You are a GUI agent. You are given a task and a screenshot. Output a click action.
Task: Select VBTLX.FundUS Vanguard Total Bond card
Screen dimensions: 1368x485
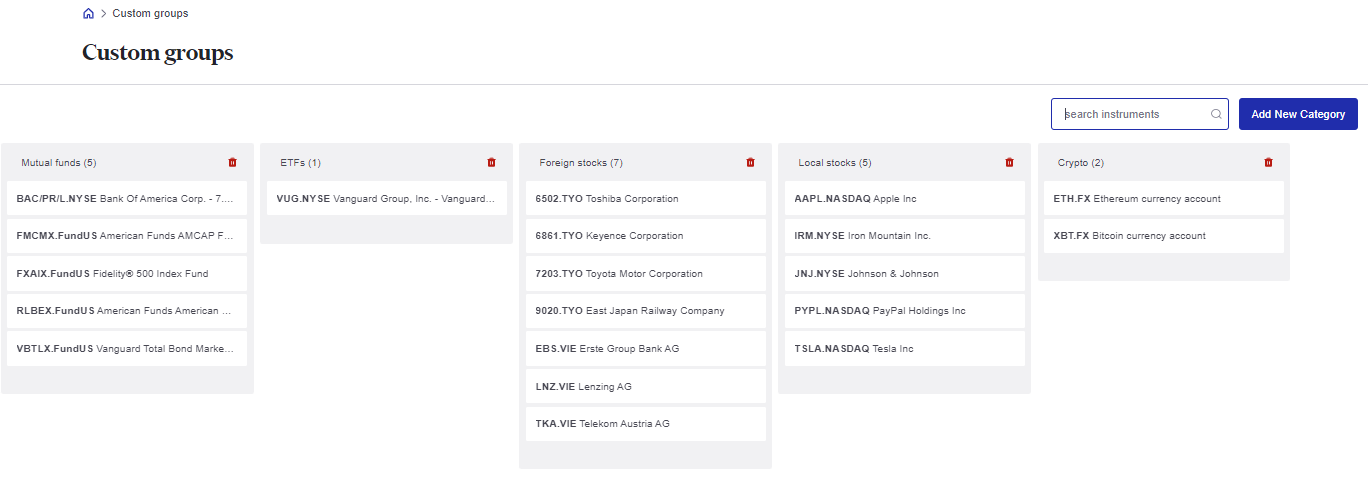pos(127,349)
